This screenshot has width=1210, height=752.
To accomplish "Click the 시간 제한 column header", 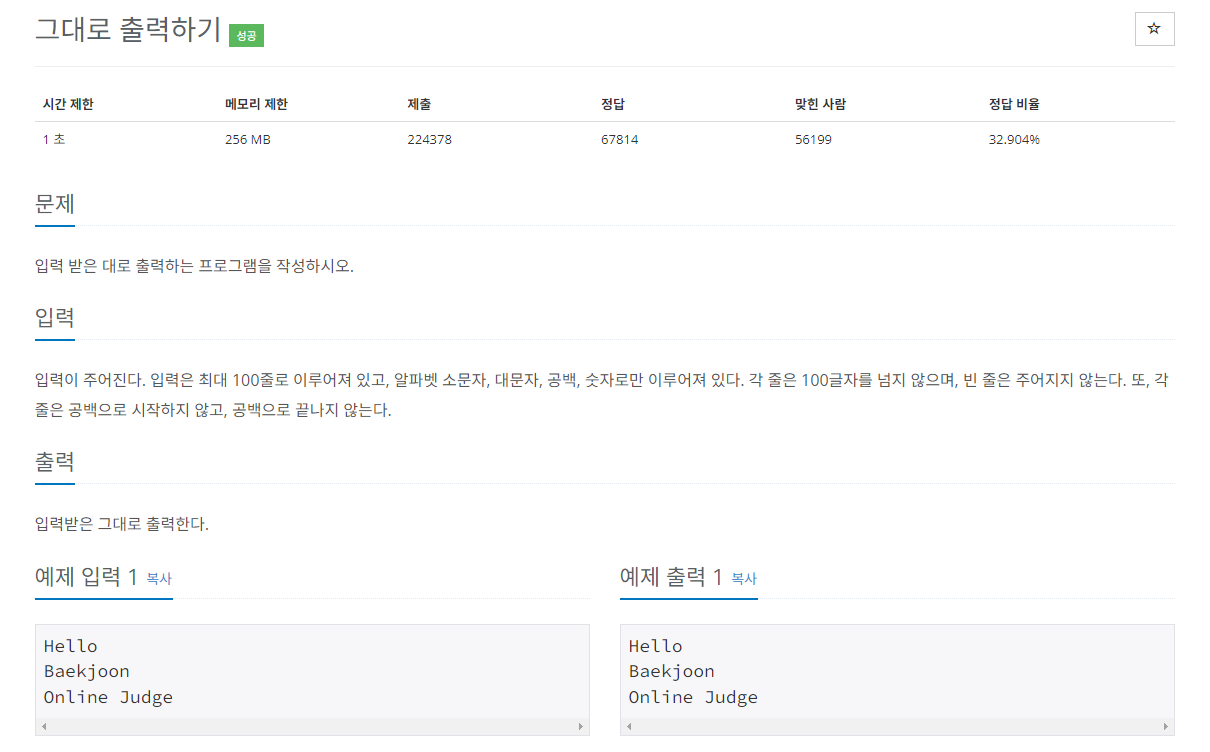I will (x=68, y=104).
